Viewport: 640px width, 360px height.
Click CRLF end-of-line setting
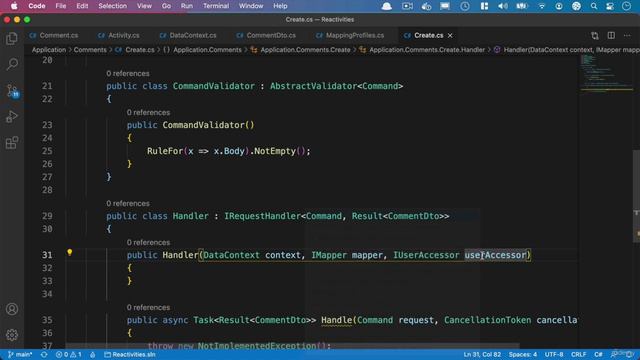pyautogui.click(x=578, y=355)
